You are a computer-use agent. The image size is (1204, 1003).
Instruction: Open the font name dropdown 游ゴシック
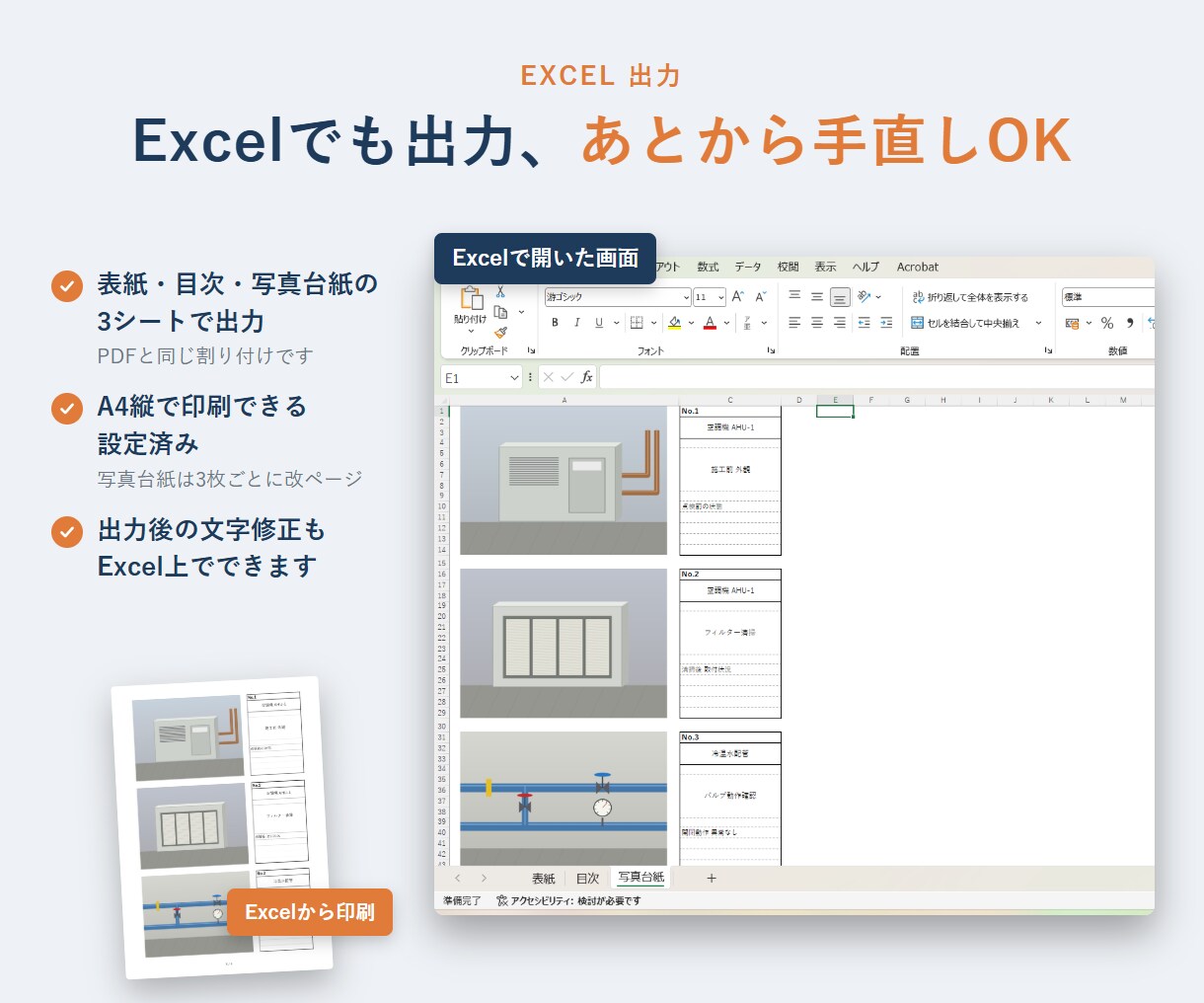686,297
